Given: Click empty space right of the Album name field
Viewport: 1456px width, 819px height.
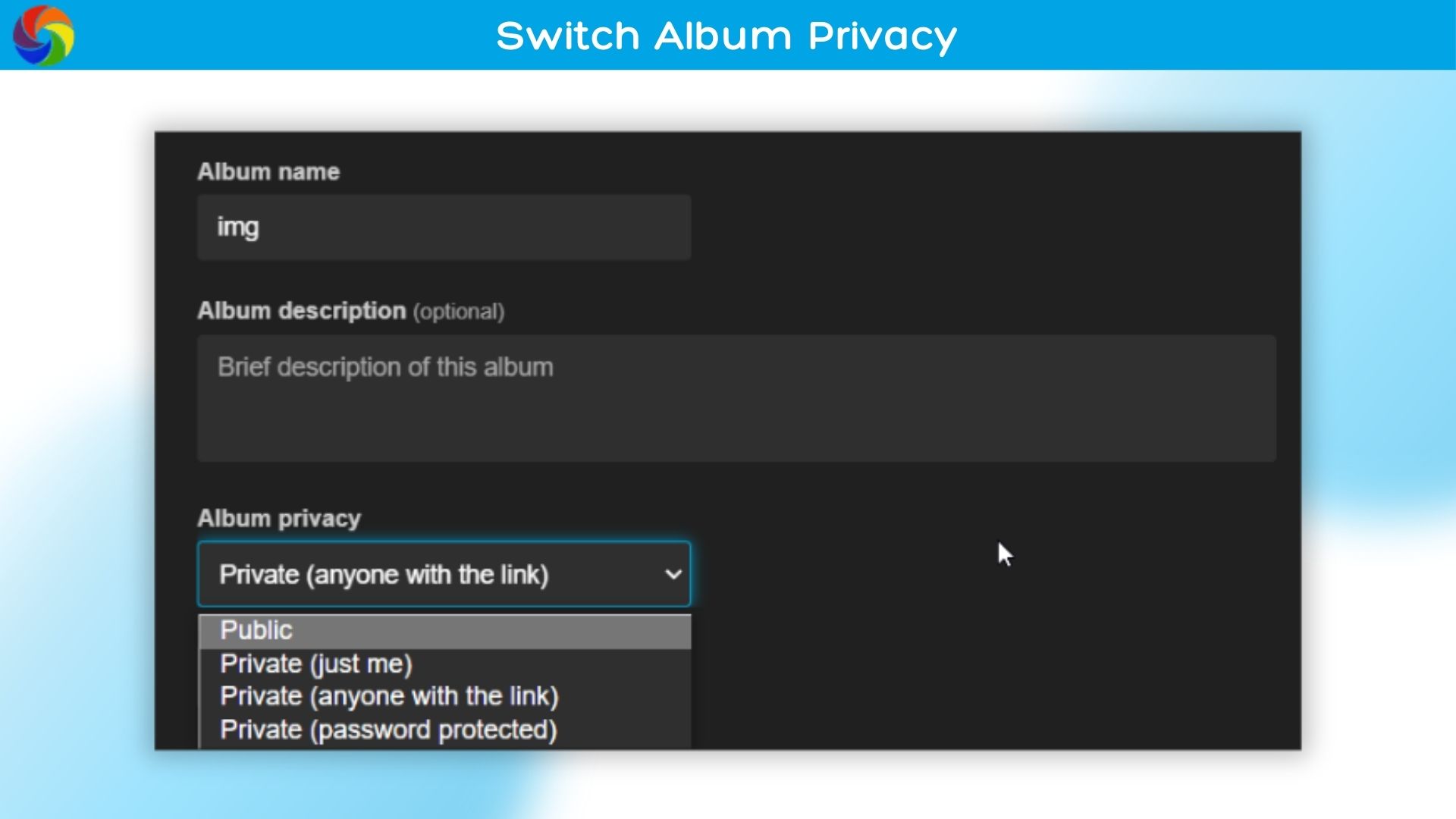Looking at the screenshot, I should [x=986, y=227].
